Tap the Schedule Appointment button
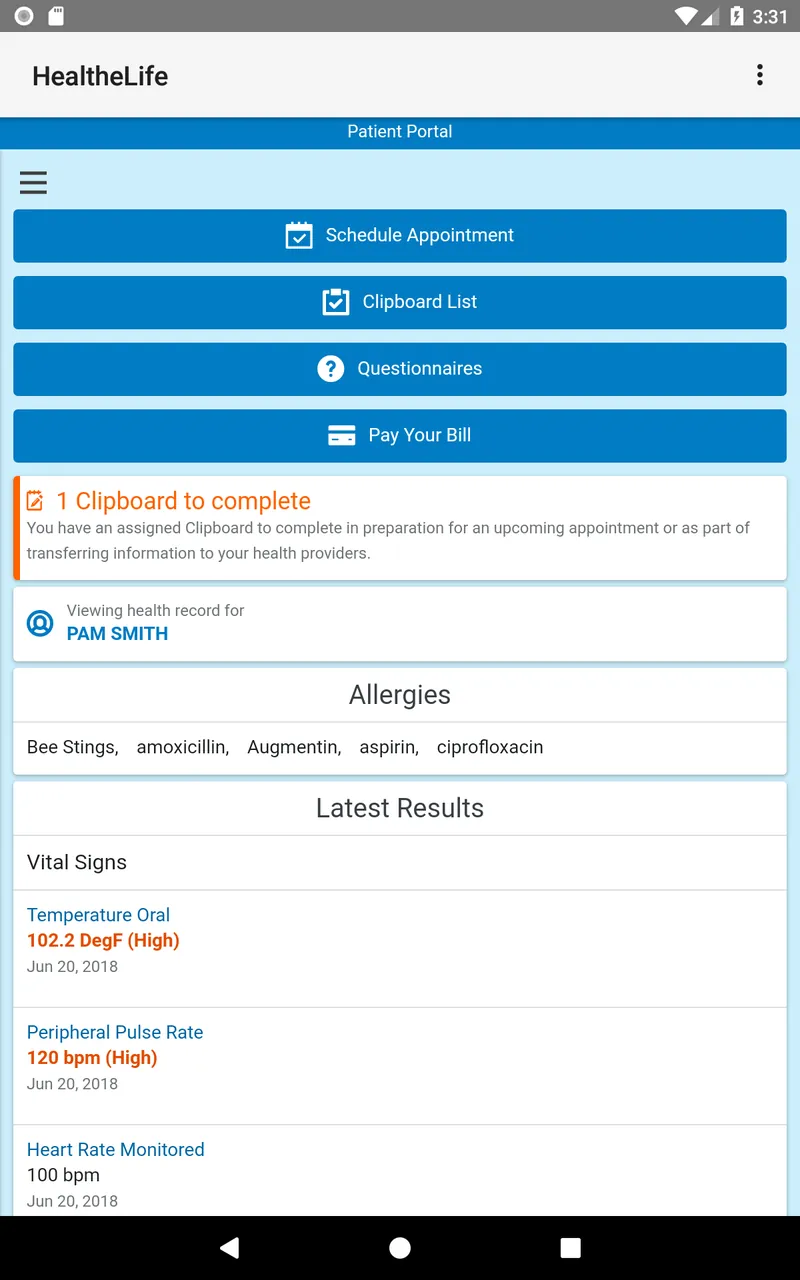This screenshot has width=800, height=1280. 400,235
